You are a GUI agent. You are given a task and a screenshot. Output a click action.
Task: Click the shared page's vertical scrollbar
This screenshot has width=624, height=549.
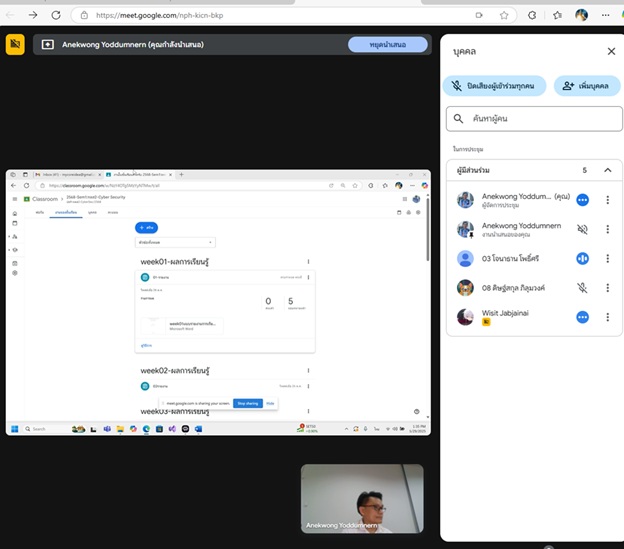point(428,229)
